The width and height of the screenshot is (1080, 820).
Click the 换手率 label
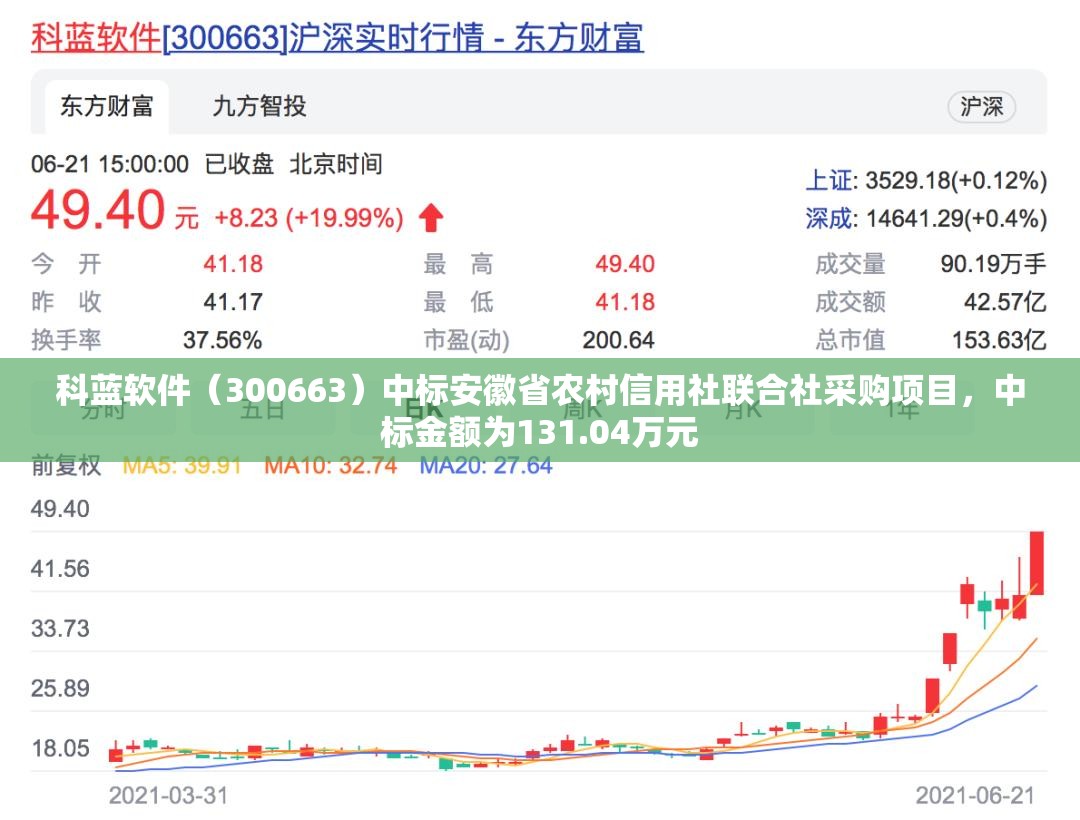66,340
